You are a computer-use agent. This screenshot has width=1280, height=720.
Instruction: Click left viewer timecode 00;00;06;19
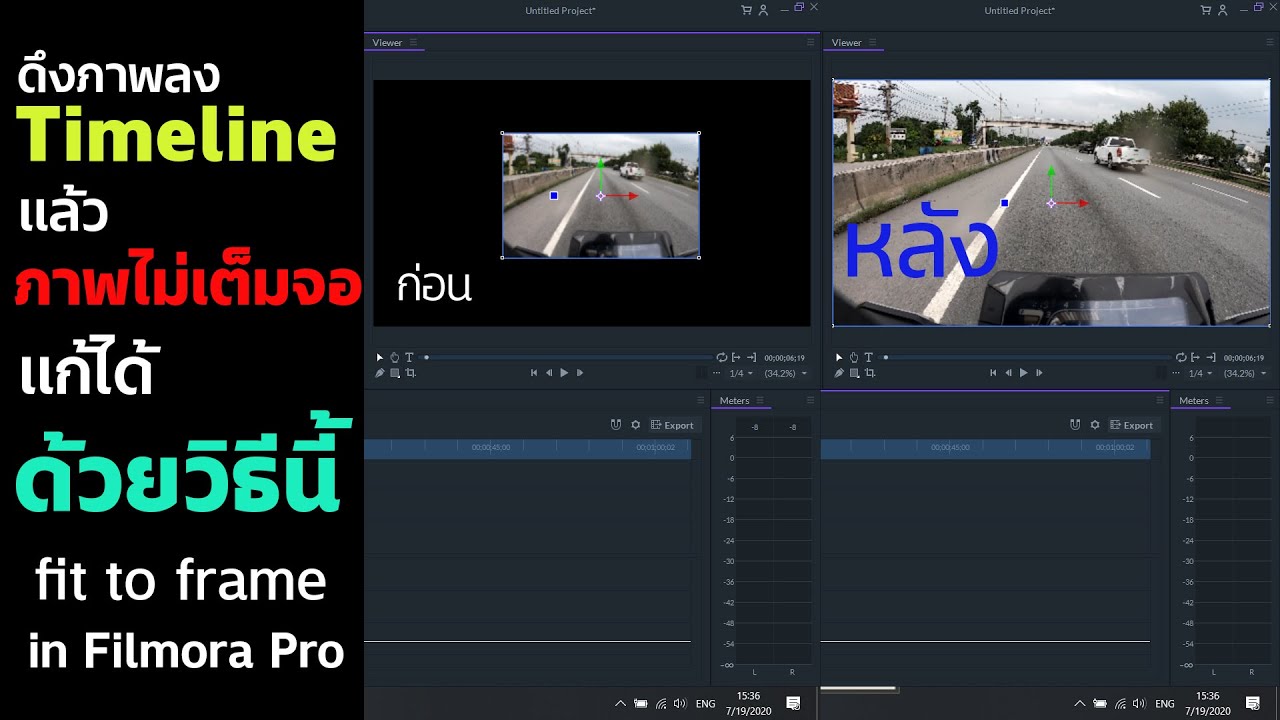coord(784,357)
